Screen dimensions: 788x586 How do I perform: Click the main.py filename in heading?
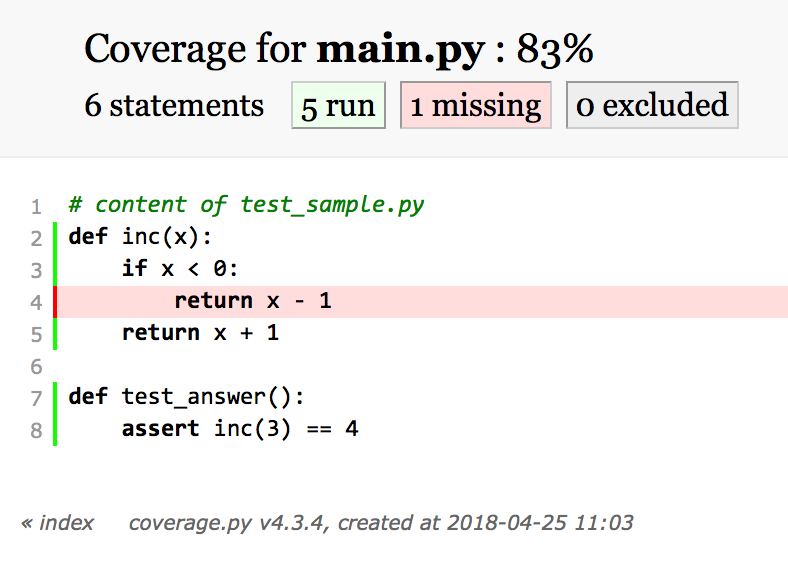pyautogui.click(x=401, y=50)
